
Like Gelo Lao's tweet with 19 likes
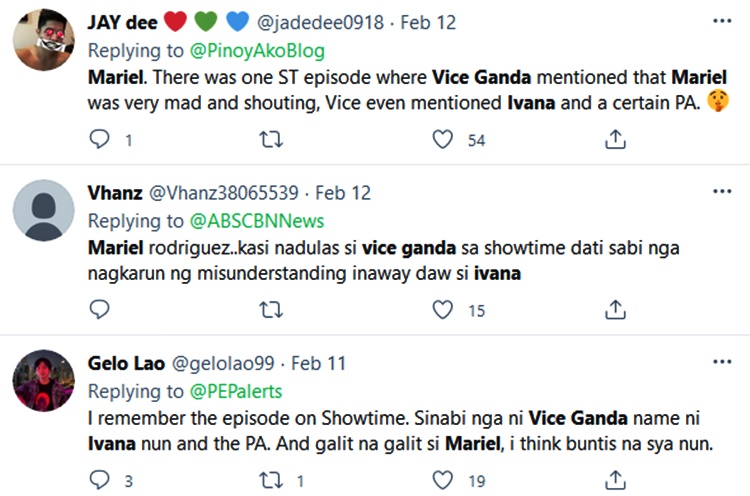(442, 480)
